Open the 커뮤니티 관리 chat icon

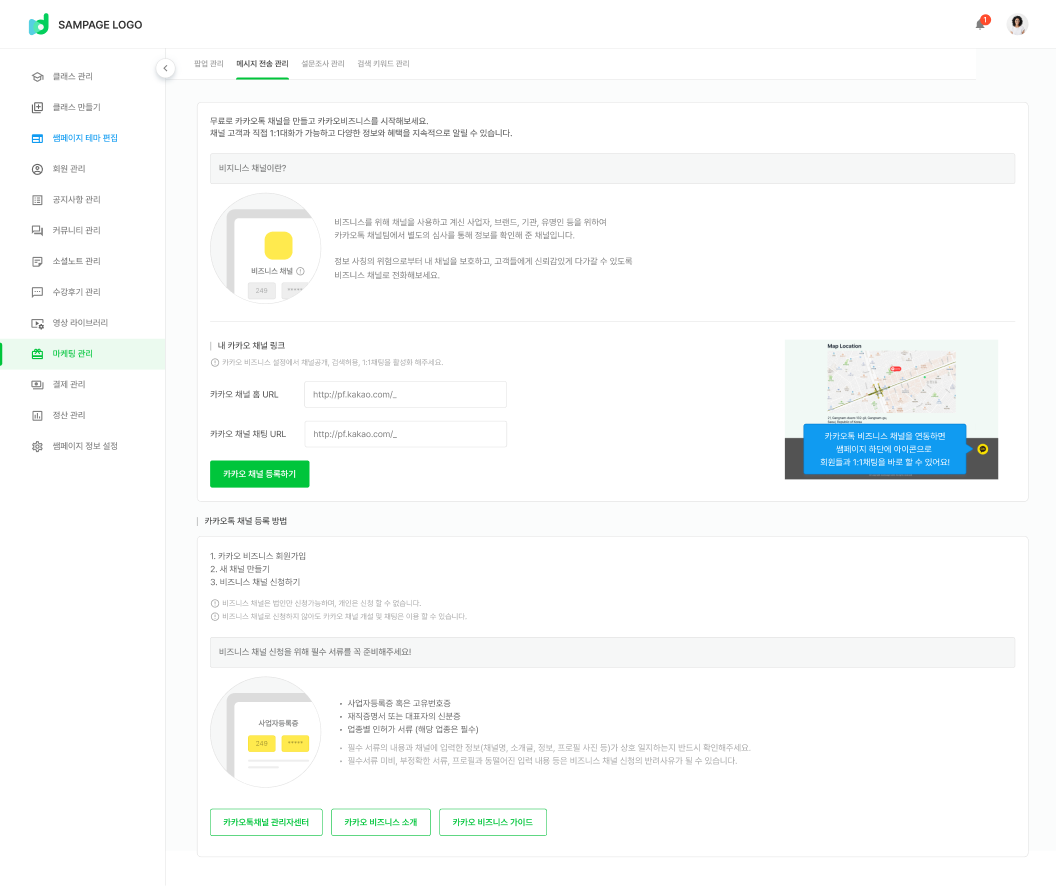pos(37,230)
